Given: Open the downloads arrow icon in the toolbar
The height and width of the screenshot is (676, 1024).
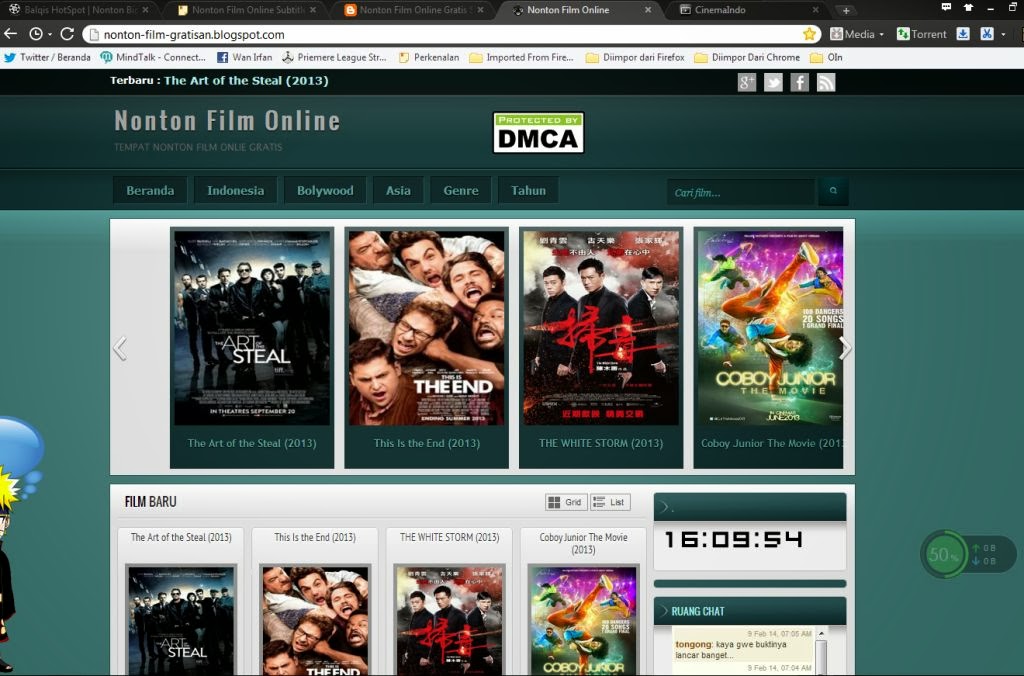Looking at the screenshot, I should coord(963,34).
